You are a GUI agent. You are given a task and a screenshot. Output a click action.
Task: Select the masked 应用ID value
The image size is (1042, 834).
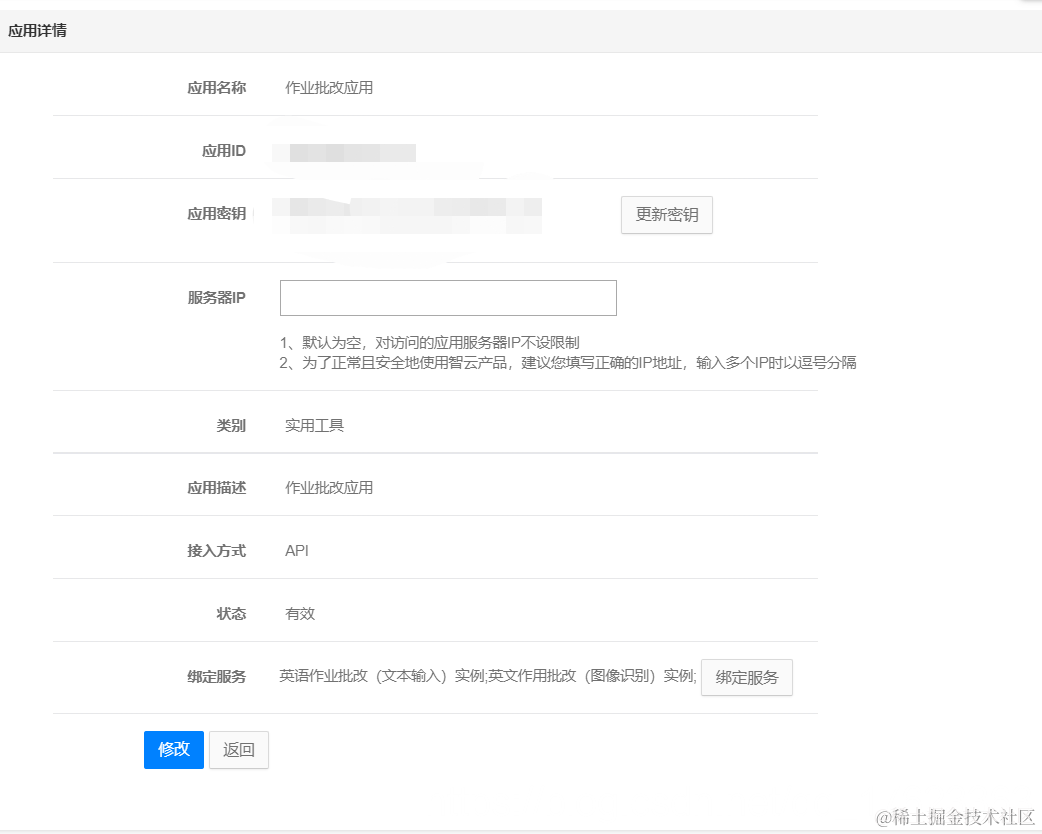[346, 152]
